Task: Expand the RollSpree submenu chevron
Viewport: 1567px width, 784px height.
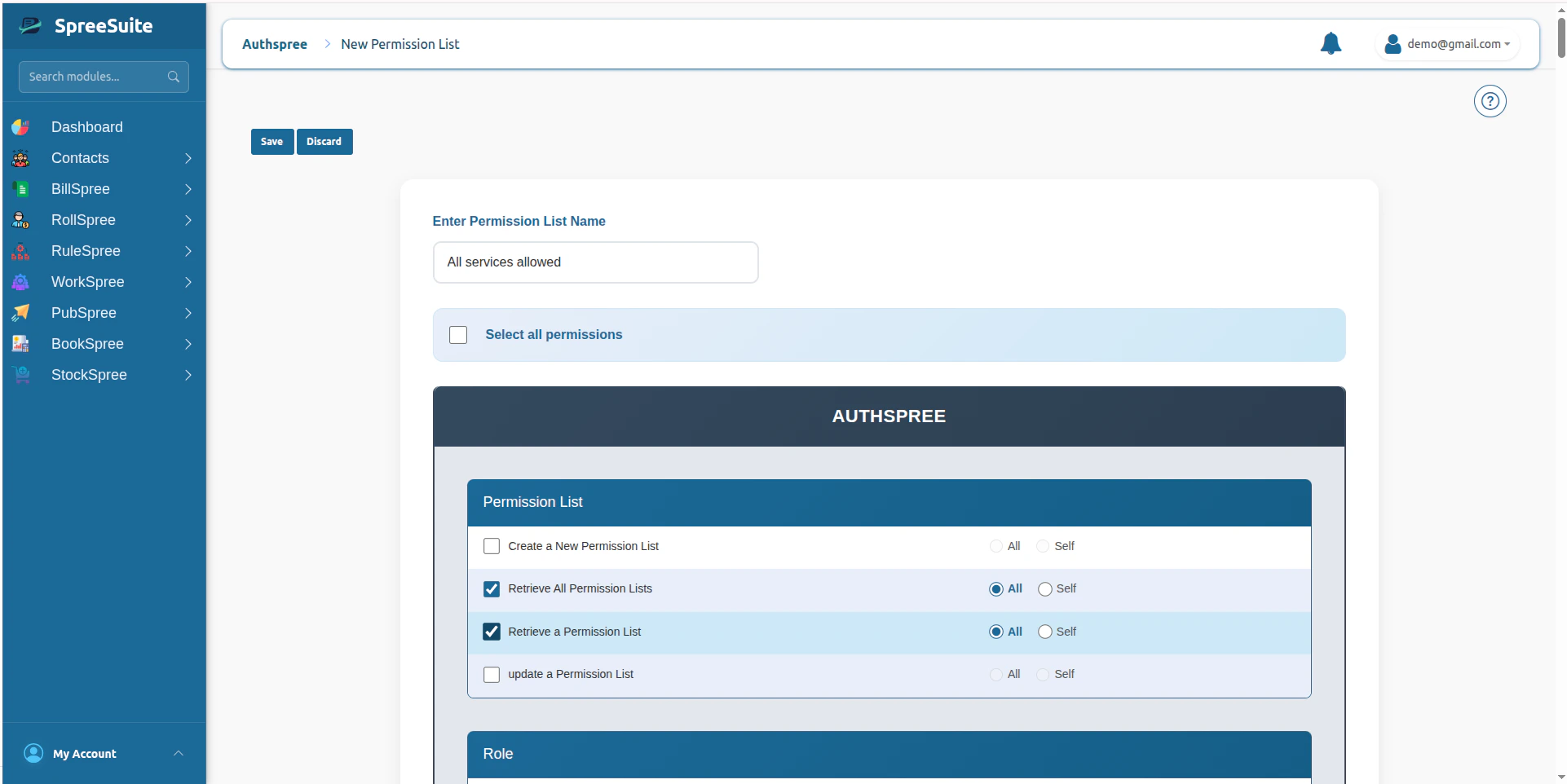Action: point(188,220)
